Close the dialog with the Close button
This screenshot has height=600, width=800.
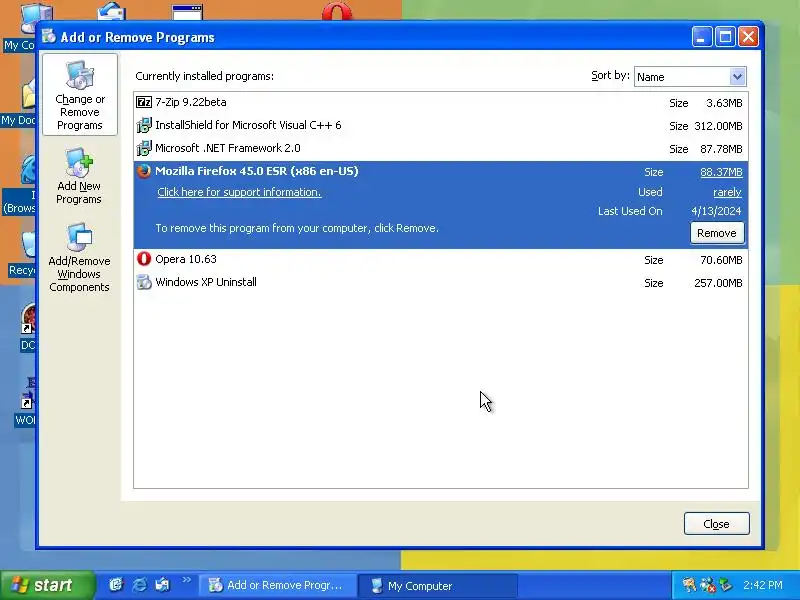(x=716, y=524)
